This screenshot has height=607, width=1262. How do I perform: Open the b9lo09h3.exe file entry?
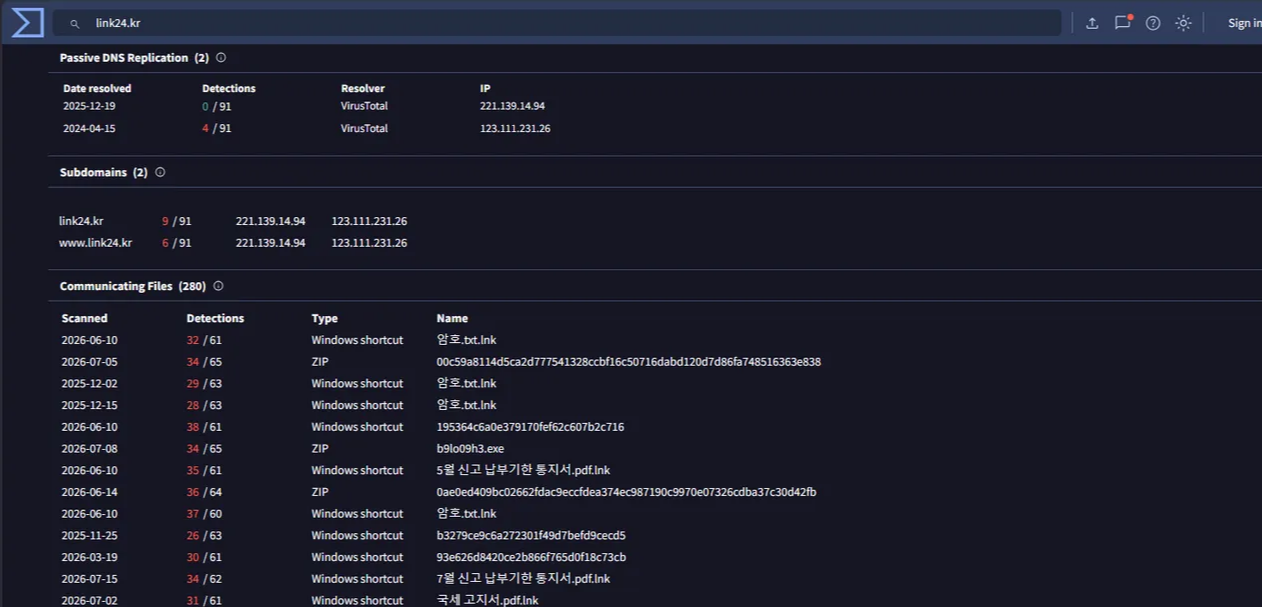pyautogui.click(x=470, y=449)
